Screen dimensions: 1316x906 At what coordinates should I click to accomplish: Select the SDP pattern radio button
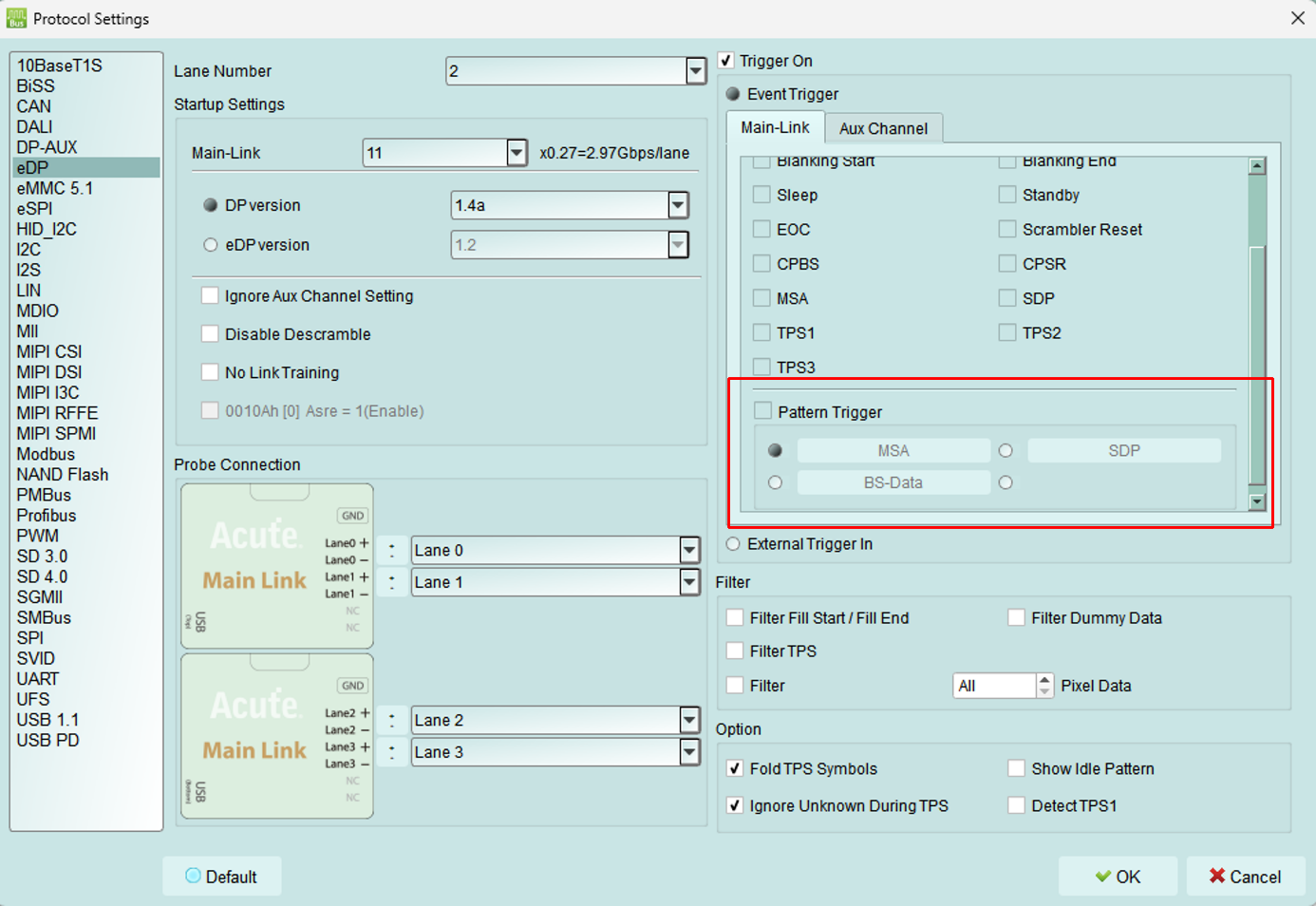(1006, 450)
